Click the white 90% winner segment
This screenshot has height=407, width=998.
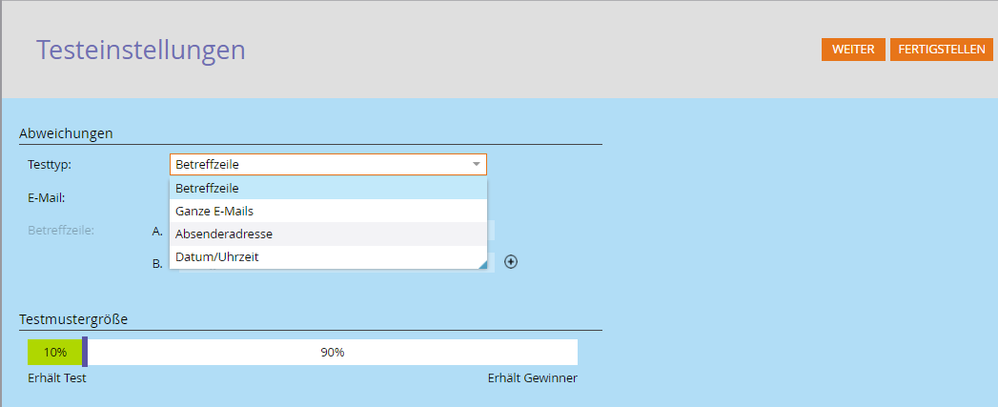pos(332,352)
